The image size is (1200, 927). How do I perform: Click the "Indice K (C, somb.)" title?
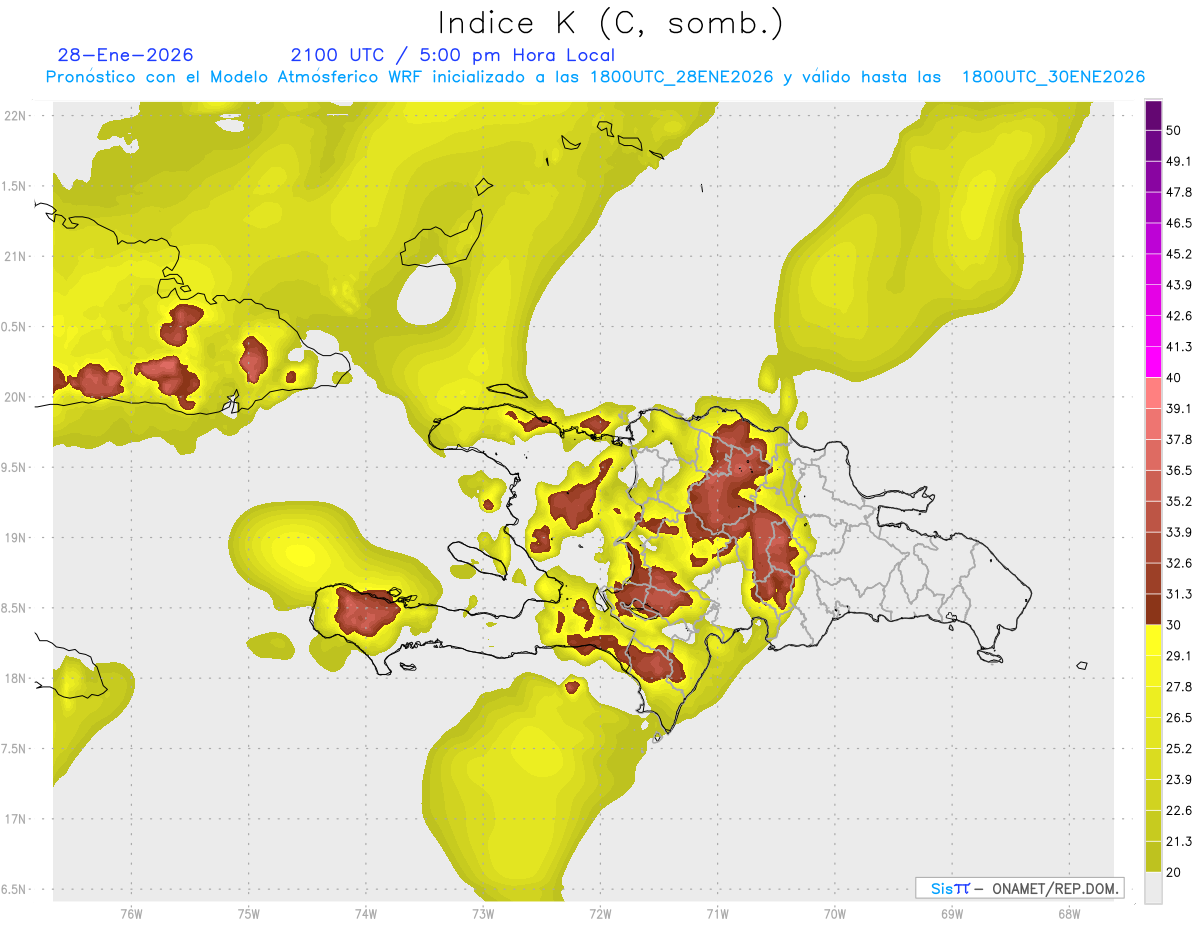click(x=610, y=23)
